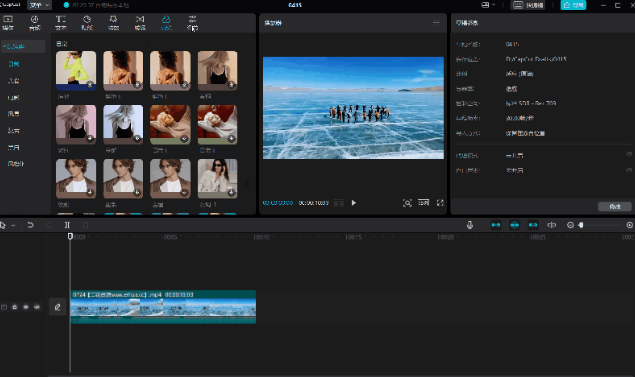635x377 pixels.
Task: Start voiceover recording with microphone icon
Action: [470, 225]
